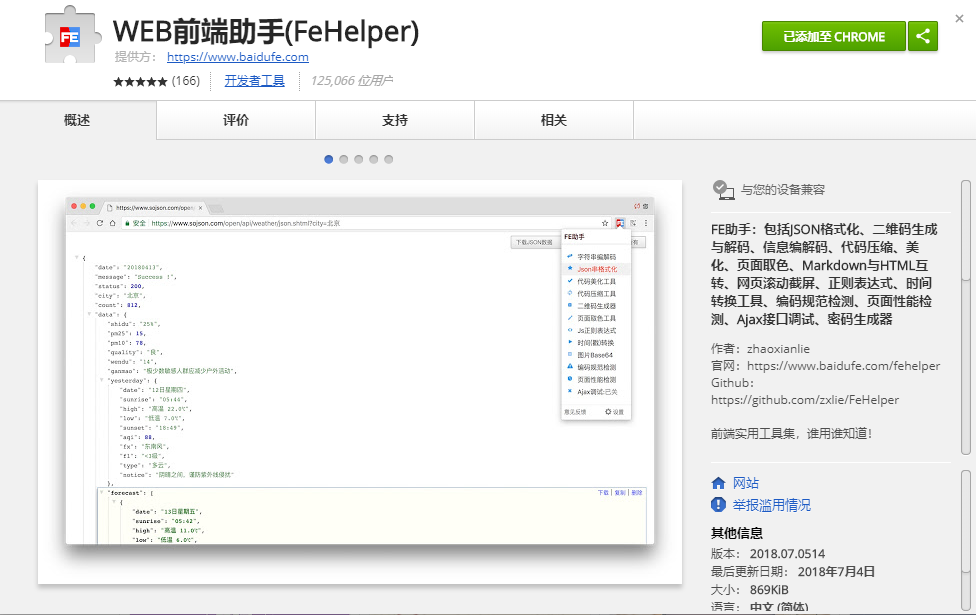The width and height of the screenshot is (976, 615).
Task: Click the https://github.com/zxlie/FeHelper text
Action: (x=805, y=400)
